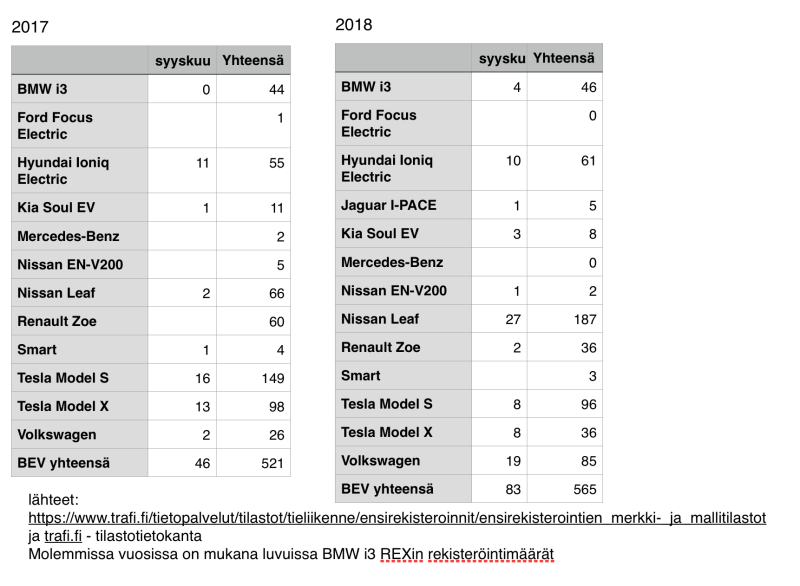Viewport: 800px width, 586px height.
Task: Open the trafi.fi tilastot long URL link
Action: point(397,518)
